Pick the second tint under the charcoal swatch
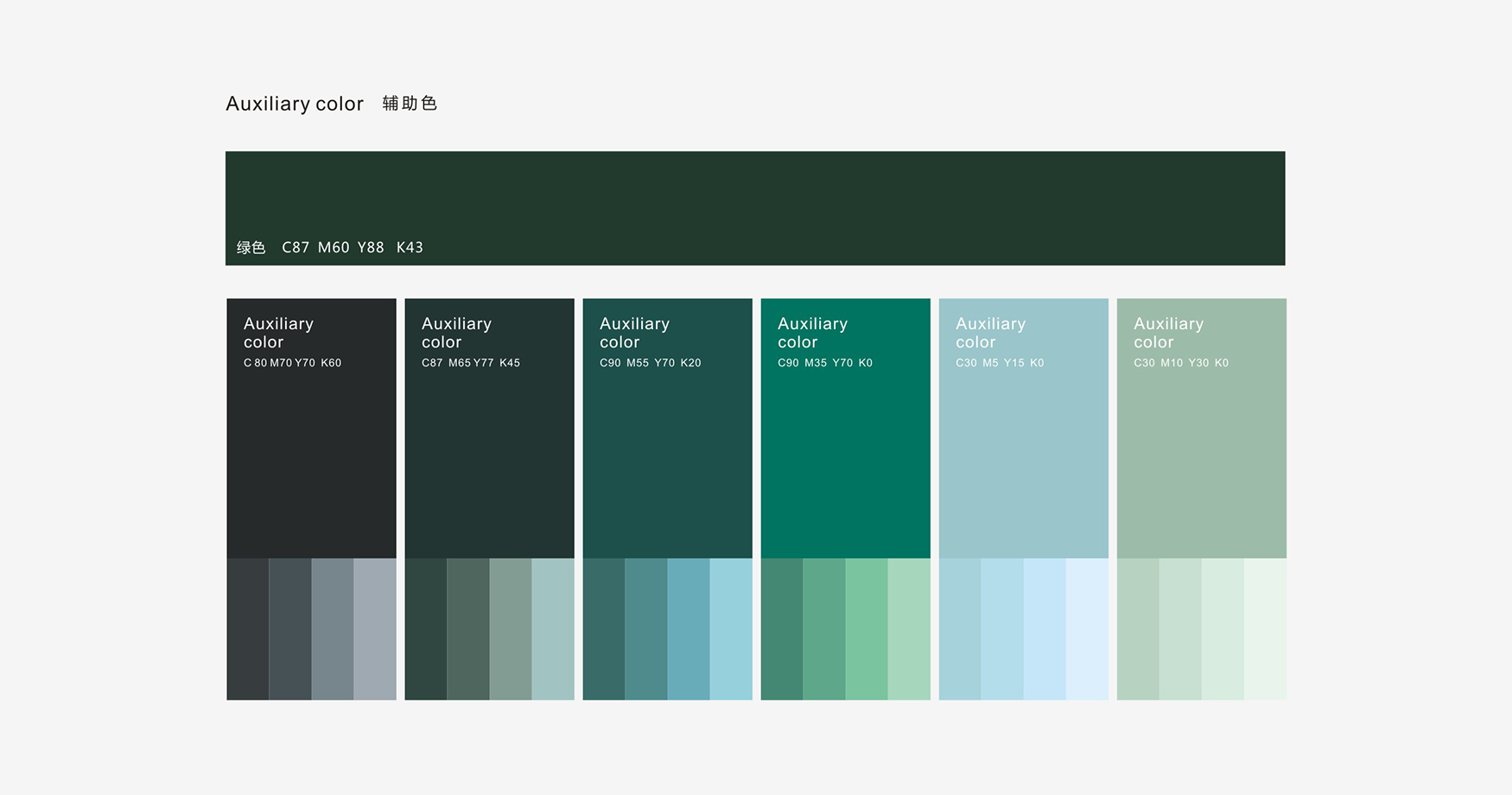 point(290,629)
